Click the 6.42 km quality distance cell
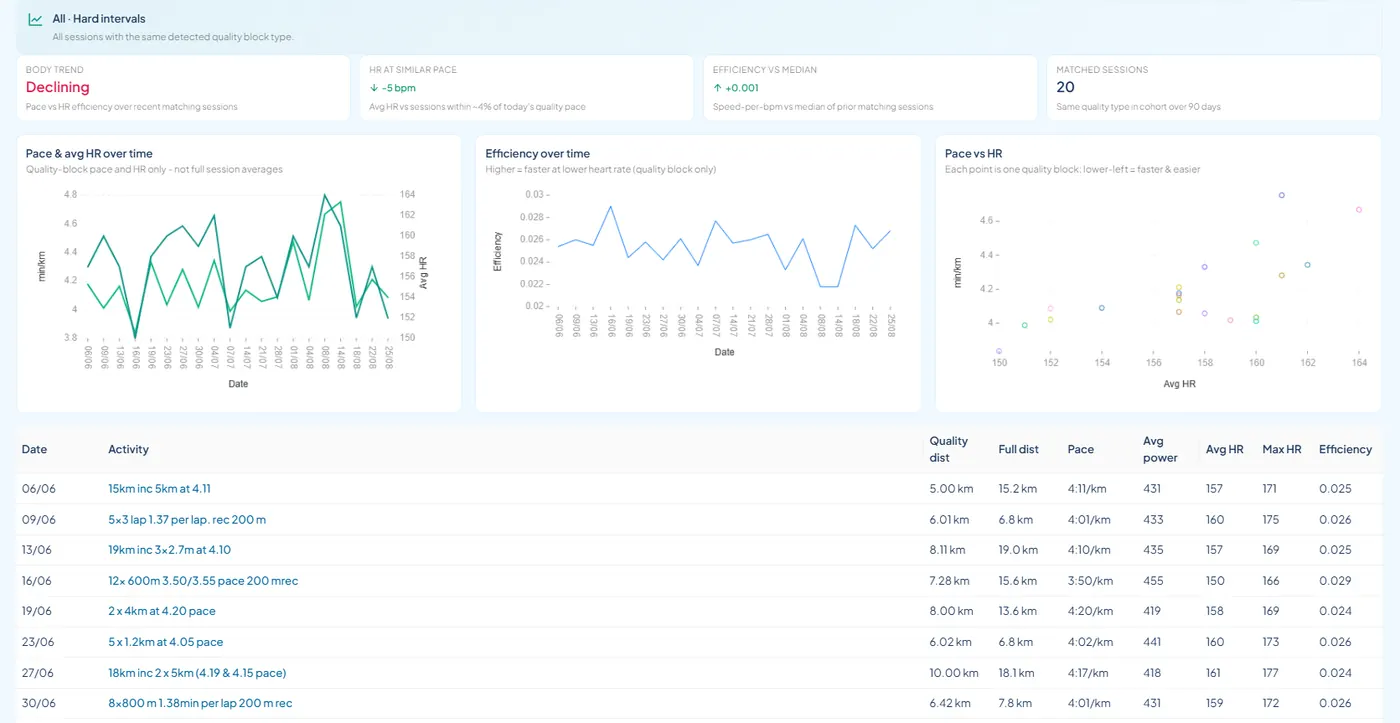Viewport: 1400px width, 723px height. [x=951, y=703]
